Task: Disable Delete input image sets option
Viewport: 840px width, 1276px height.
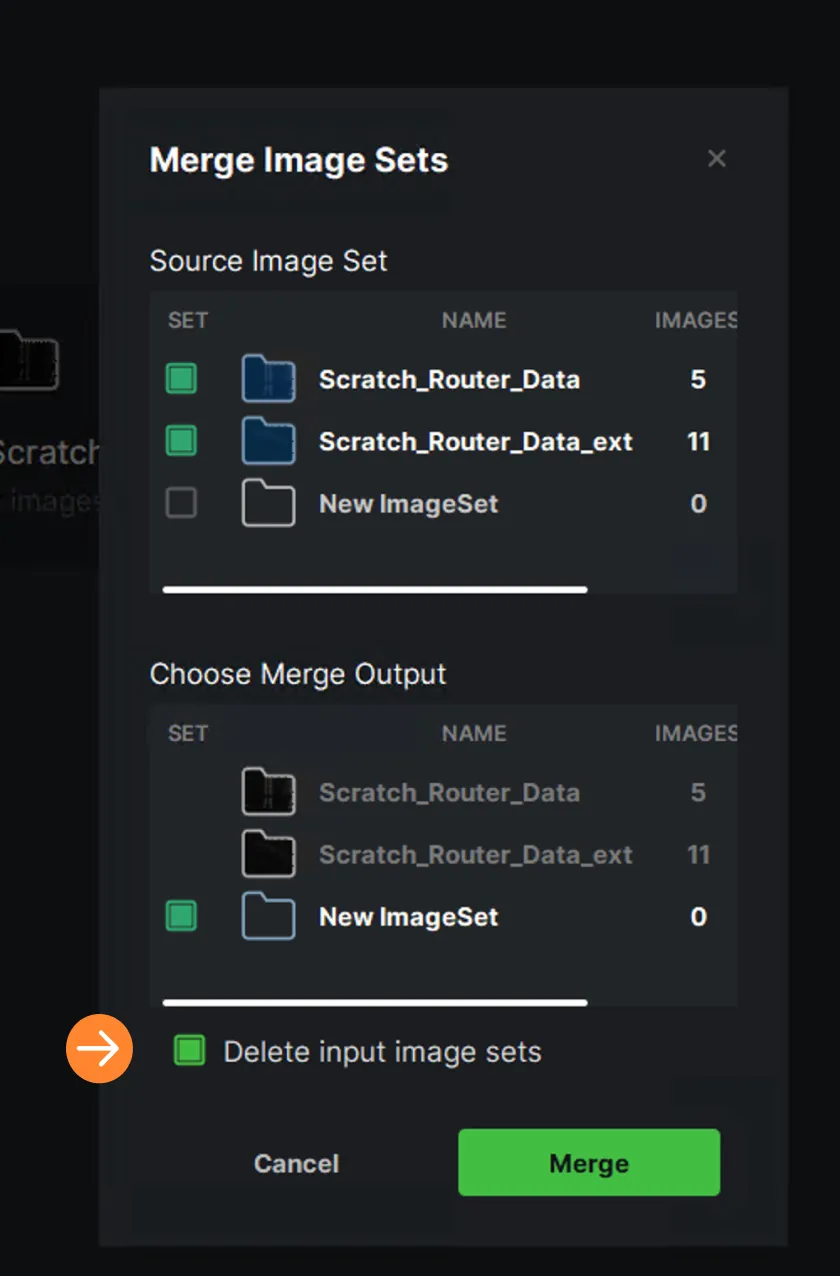Action: tap(189, 1050)
